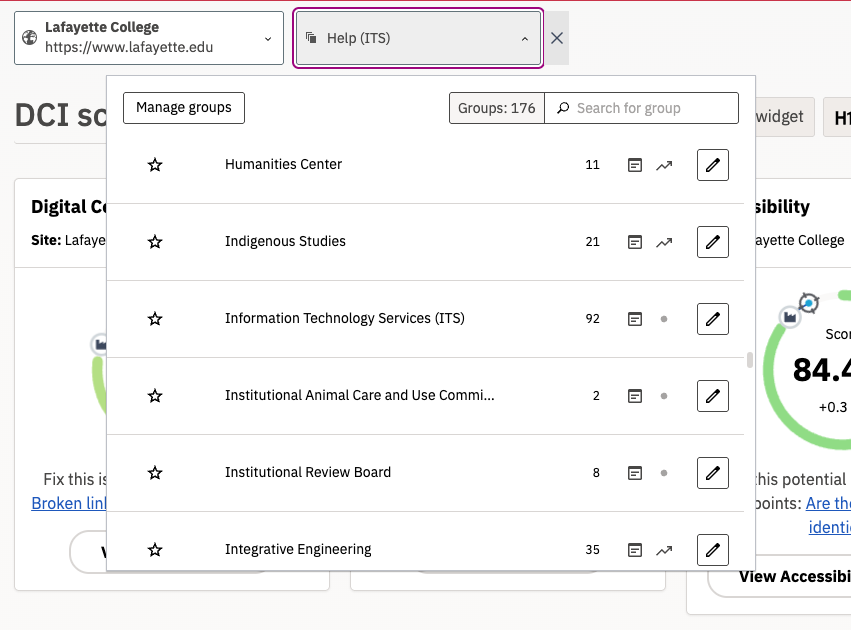This screenshot has height=630, width=851.
Task: Click page count 11 for Humanities Center
Action: [592, 165]
